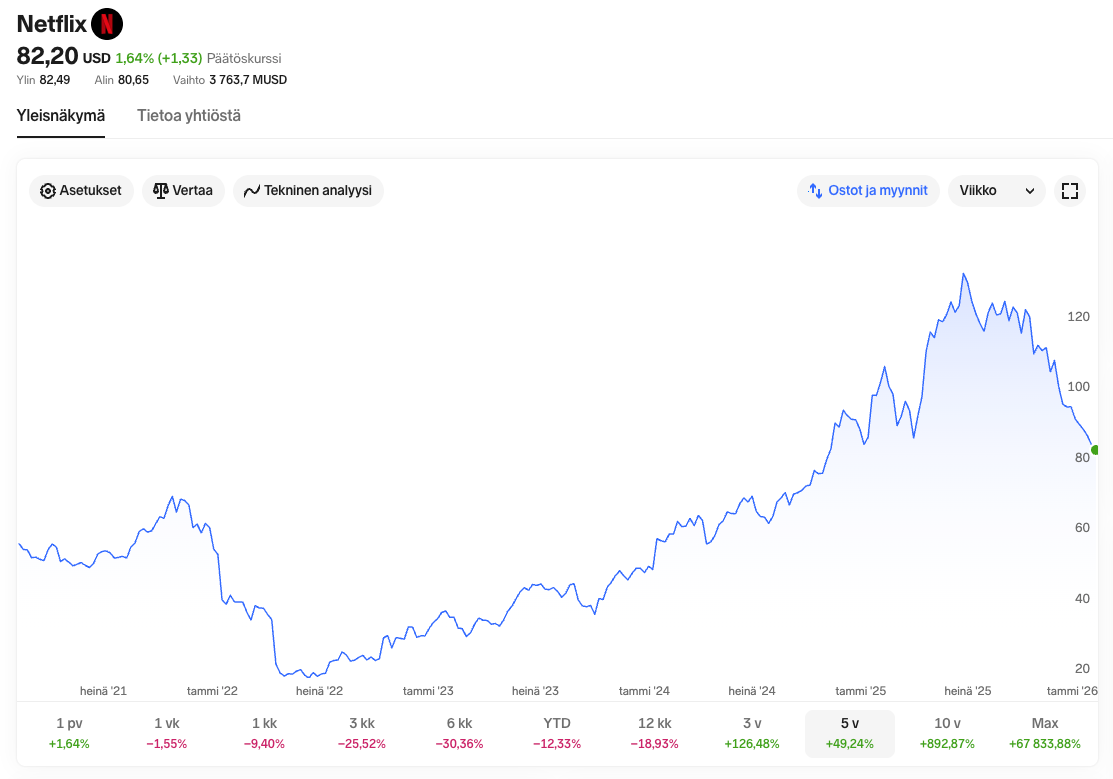This screenshot has width=1113, height=779.
Task: Select the YTD time range
Action: [x=557, y=734]
